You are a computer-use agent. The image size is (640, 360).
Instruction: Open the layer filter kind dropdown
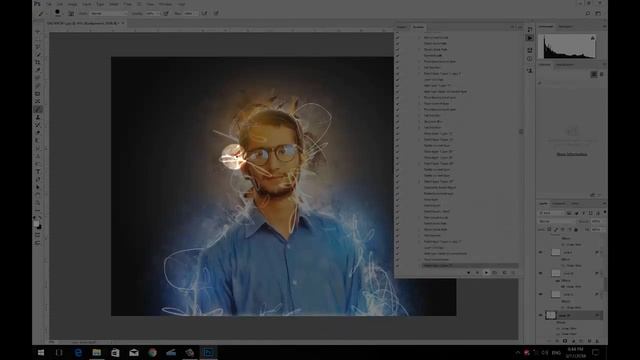551,213
